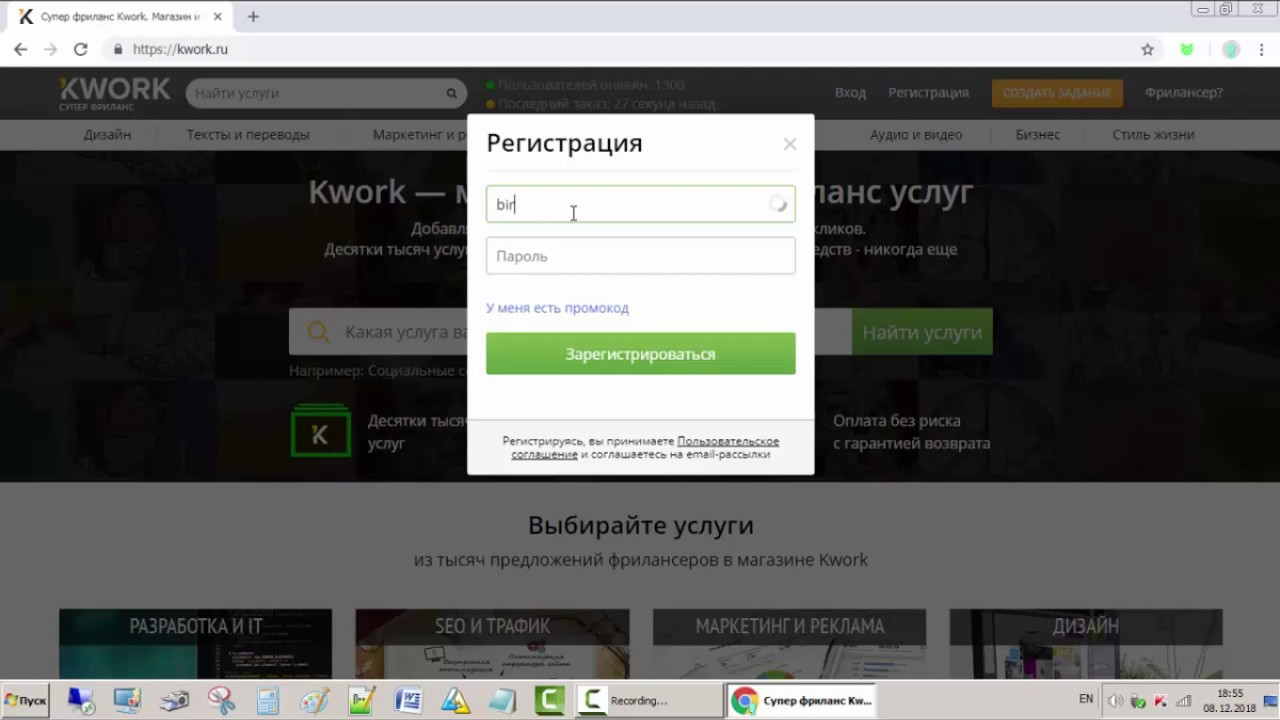The width and height of the screenshot is (1280, 720).
Task: Reload the page with the refresh icon
Action: (81, 49)
